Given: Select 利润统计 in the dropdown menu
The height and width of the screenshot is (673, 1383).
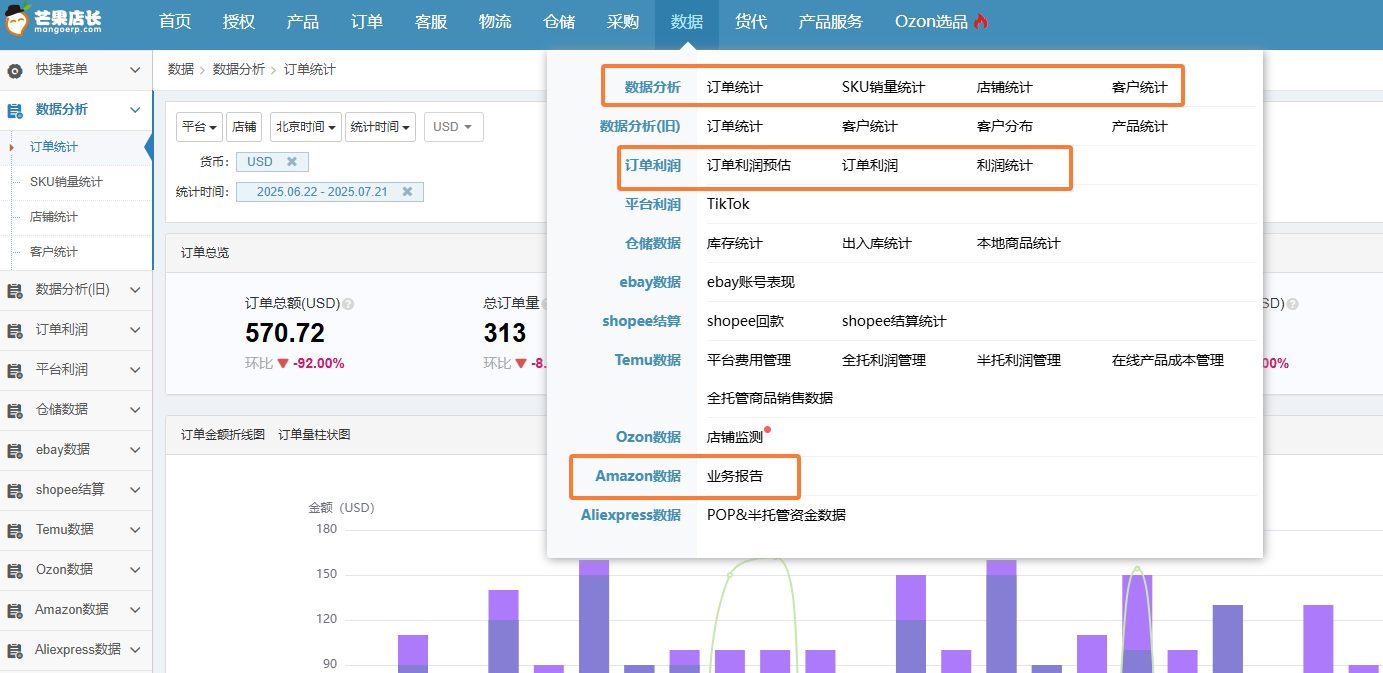Looking at the screenshot, I should coord(1005,165).
